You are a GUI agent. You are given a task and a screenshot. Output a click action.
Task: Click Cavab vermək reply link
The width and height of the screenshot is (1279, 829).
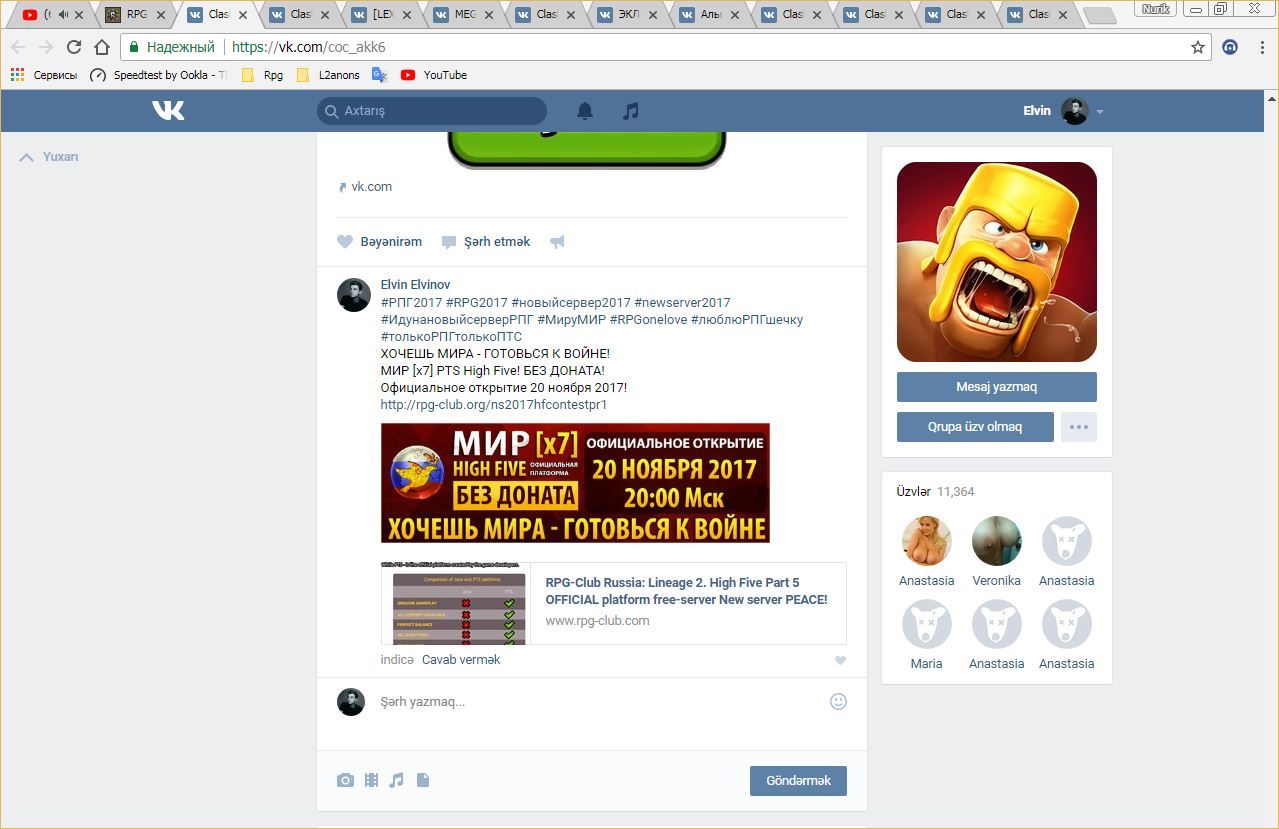pos(461,660)
